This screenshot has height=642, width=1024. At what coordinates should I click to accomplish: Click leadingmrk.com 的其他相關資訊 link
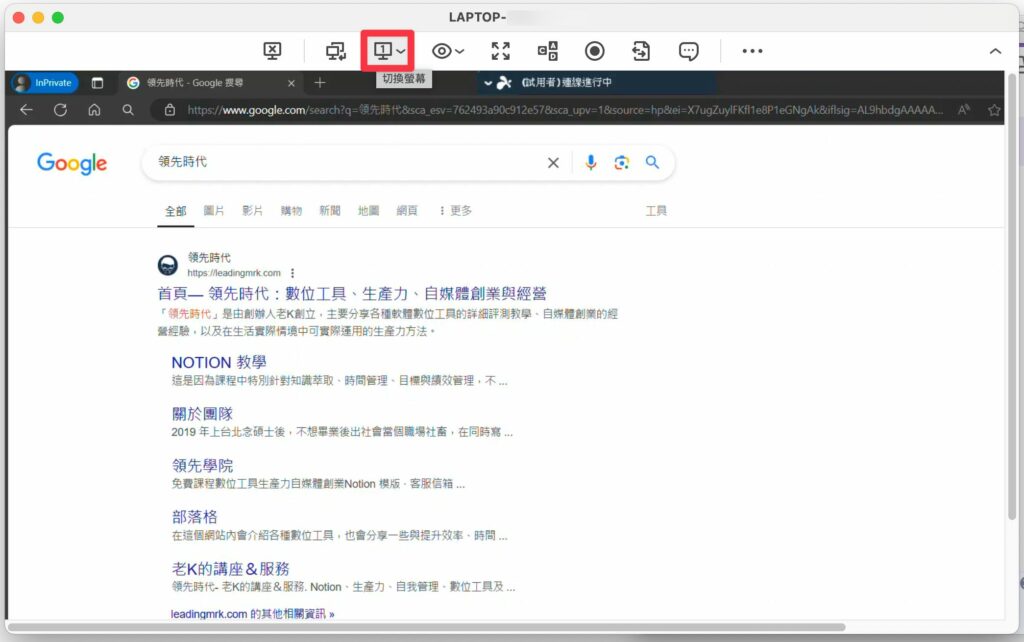tap(252, 614)
